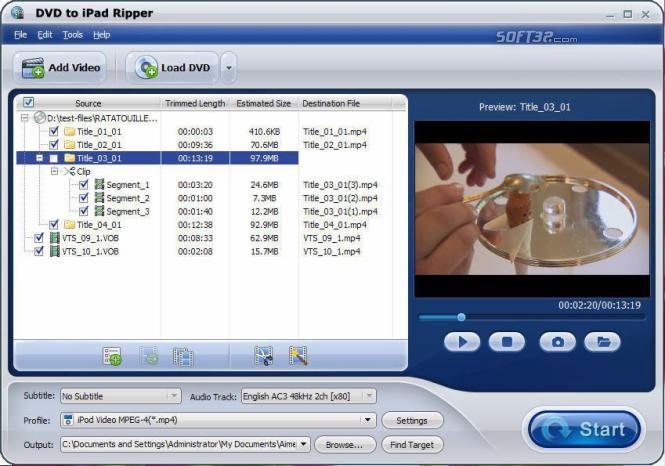The width and height of the screenshot is (665, 466).
Task: Click the Browse... button
Action: click(x=345, y=444)
